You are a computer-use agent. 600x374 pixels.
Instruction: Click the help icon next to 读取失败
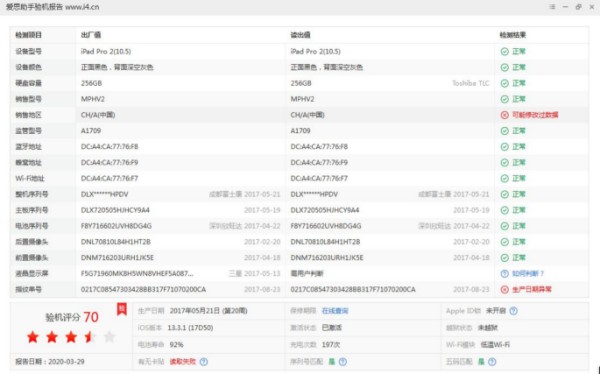(204, 362)
